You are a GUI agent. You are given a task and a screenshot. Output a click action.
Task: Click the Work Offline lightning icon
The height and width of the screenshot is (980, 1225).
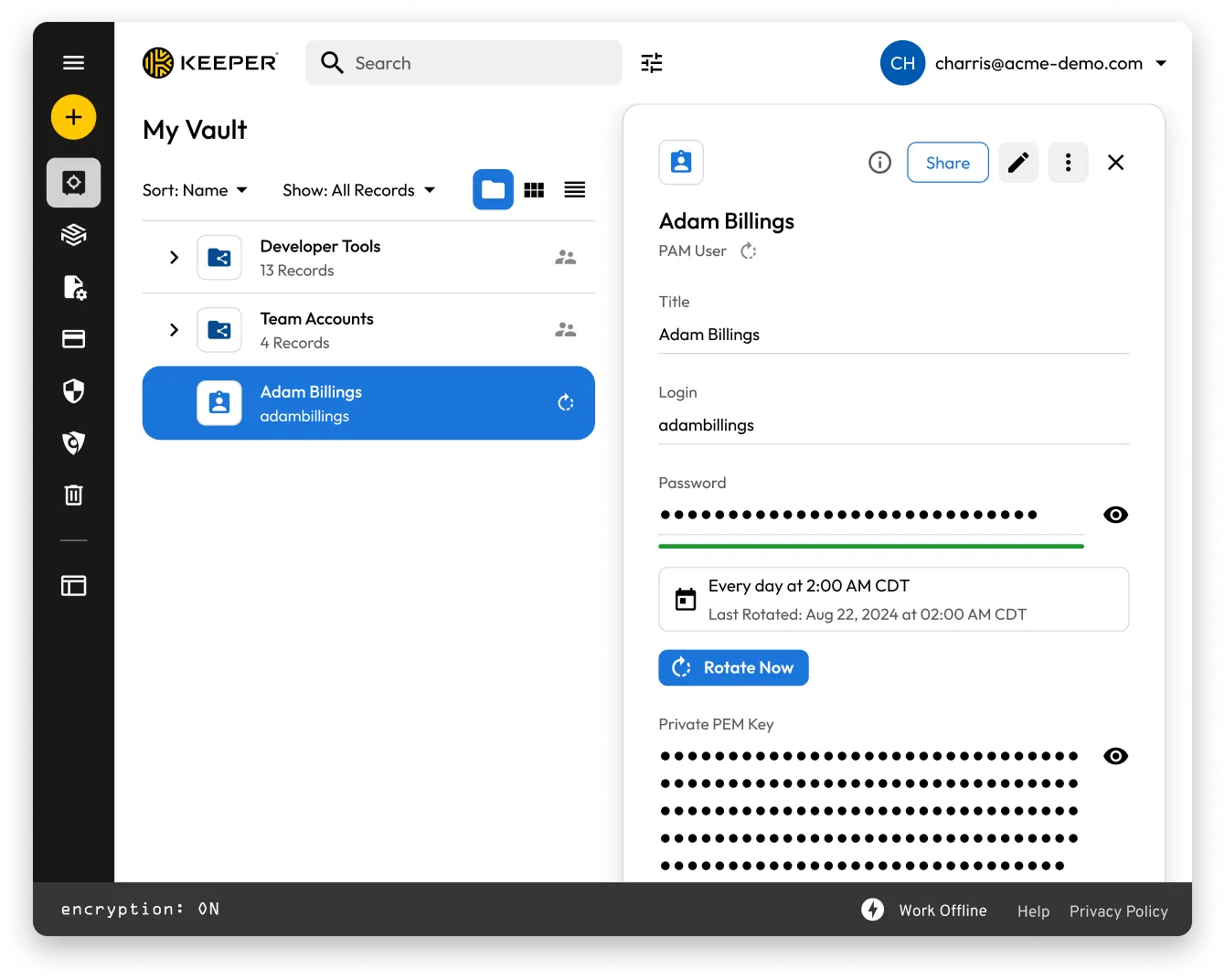872,909
